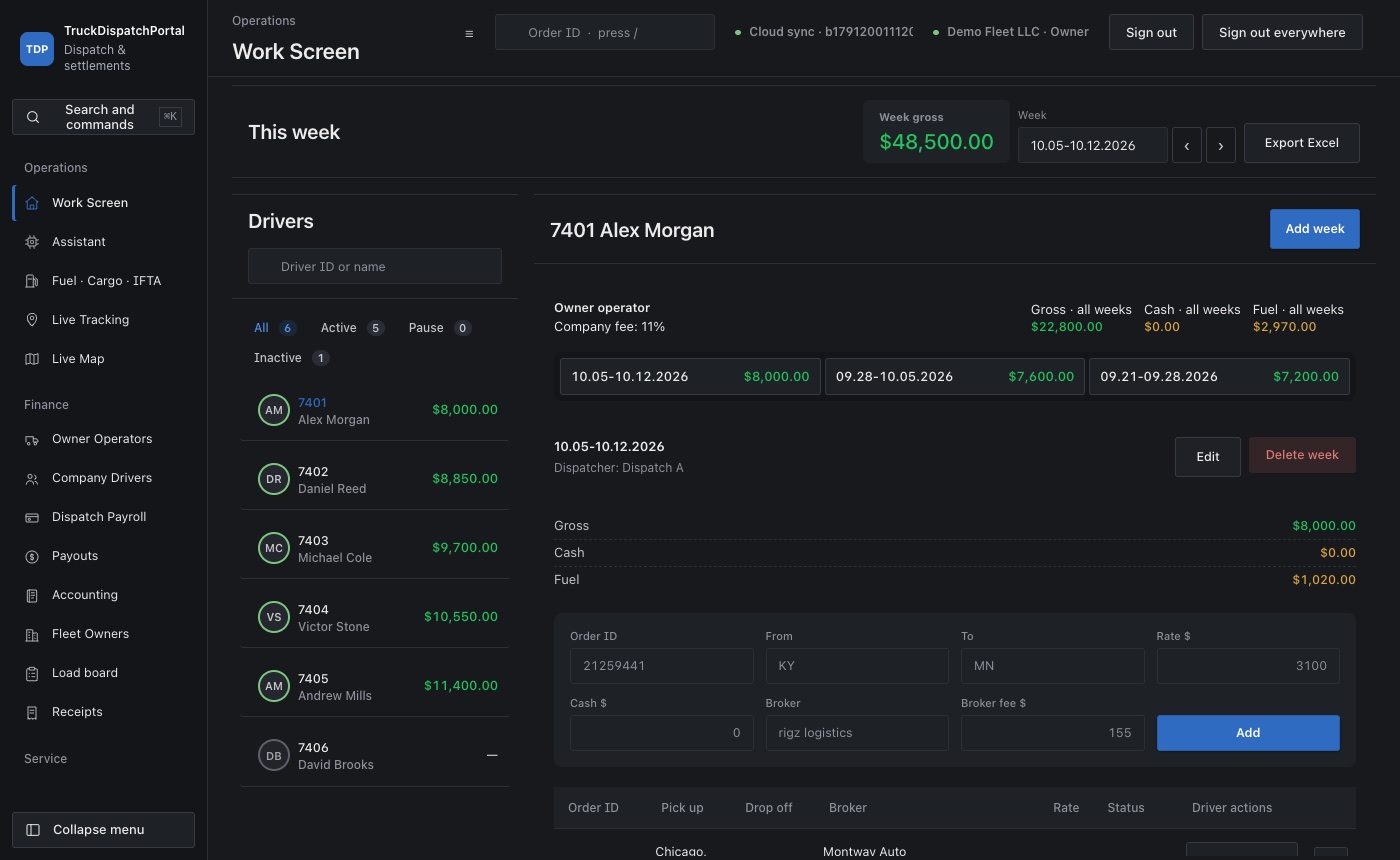Filter drivers by Pause tab
The width and height of the screenshot is (1400, 860).
439,328
